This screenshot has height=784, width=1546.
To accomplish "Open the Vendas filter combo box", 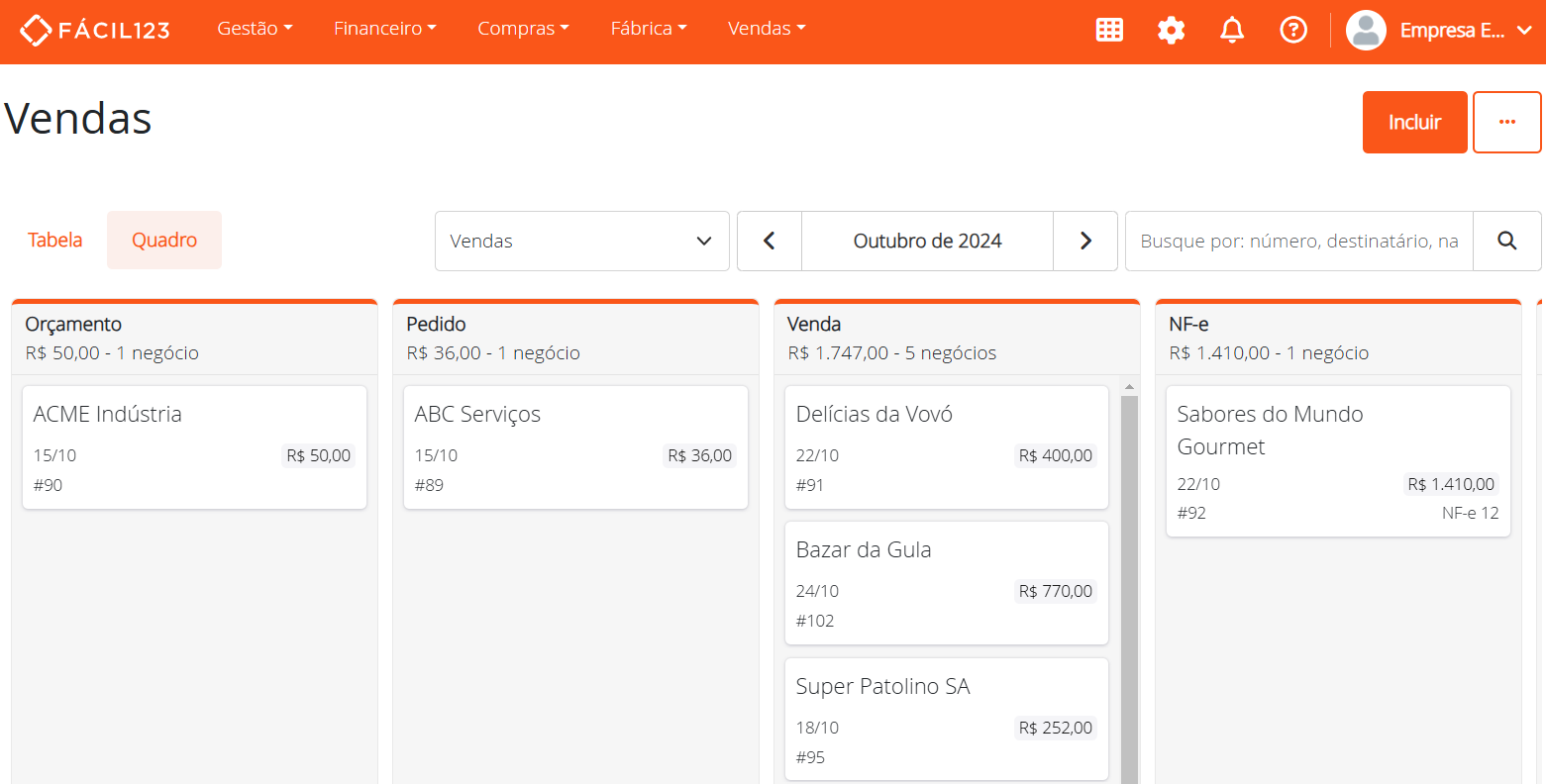I will (582, 241).
